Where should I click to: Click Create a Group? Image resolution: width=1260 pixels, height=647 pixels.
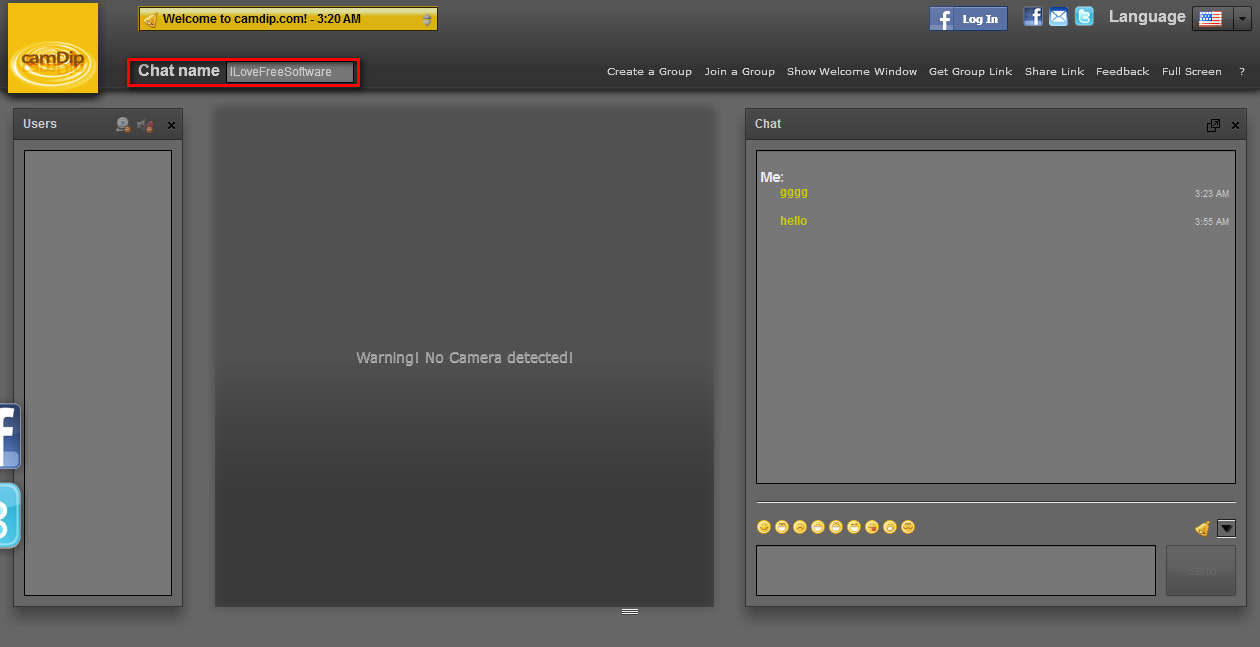coord(649,72)
